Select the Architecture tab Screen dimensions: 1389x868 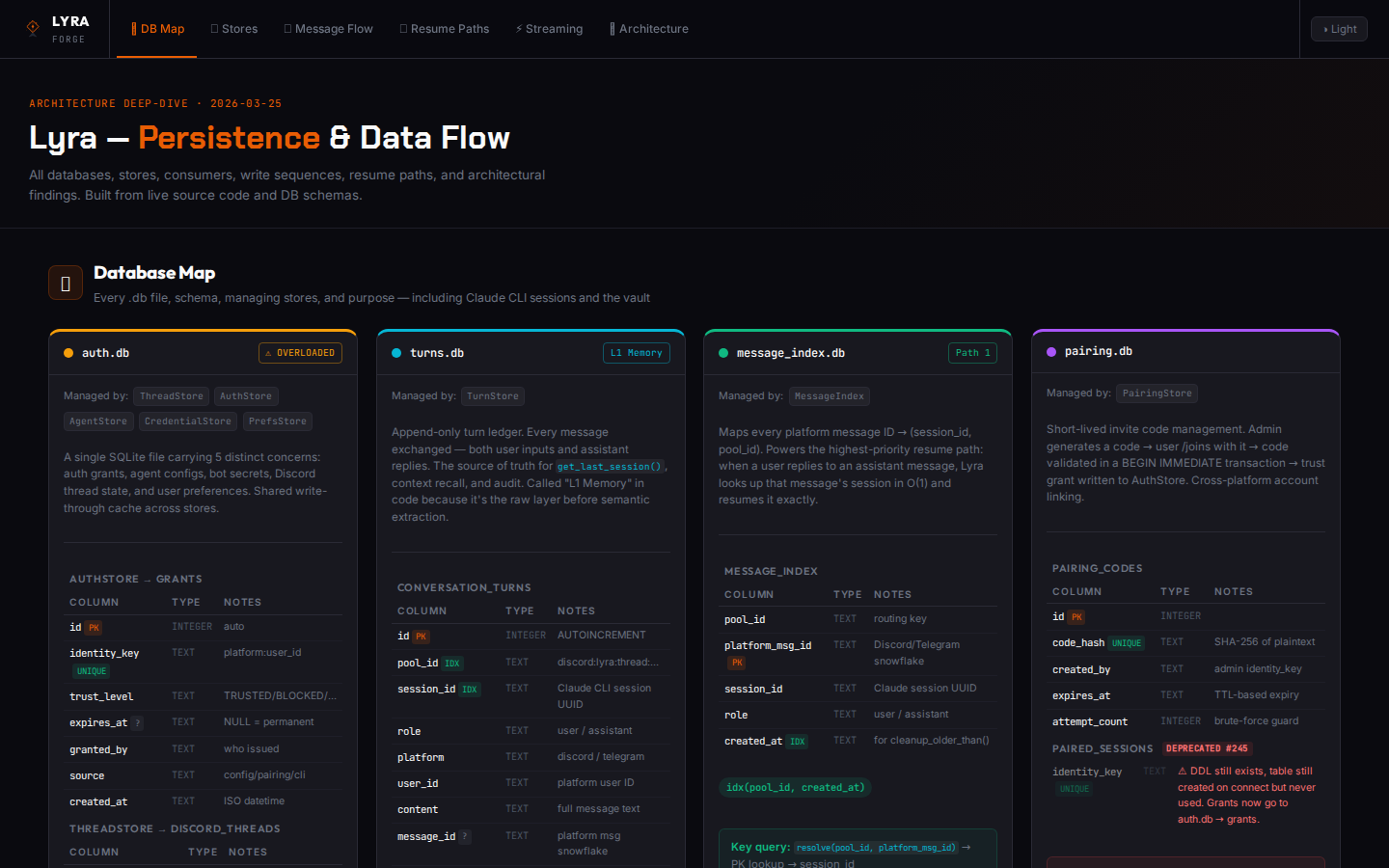(x=649, y=29)
